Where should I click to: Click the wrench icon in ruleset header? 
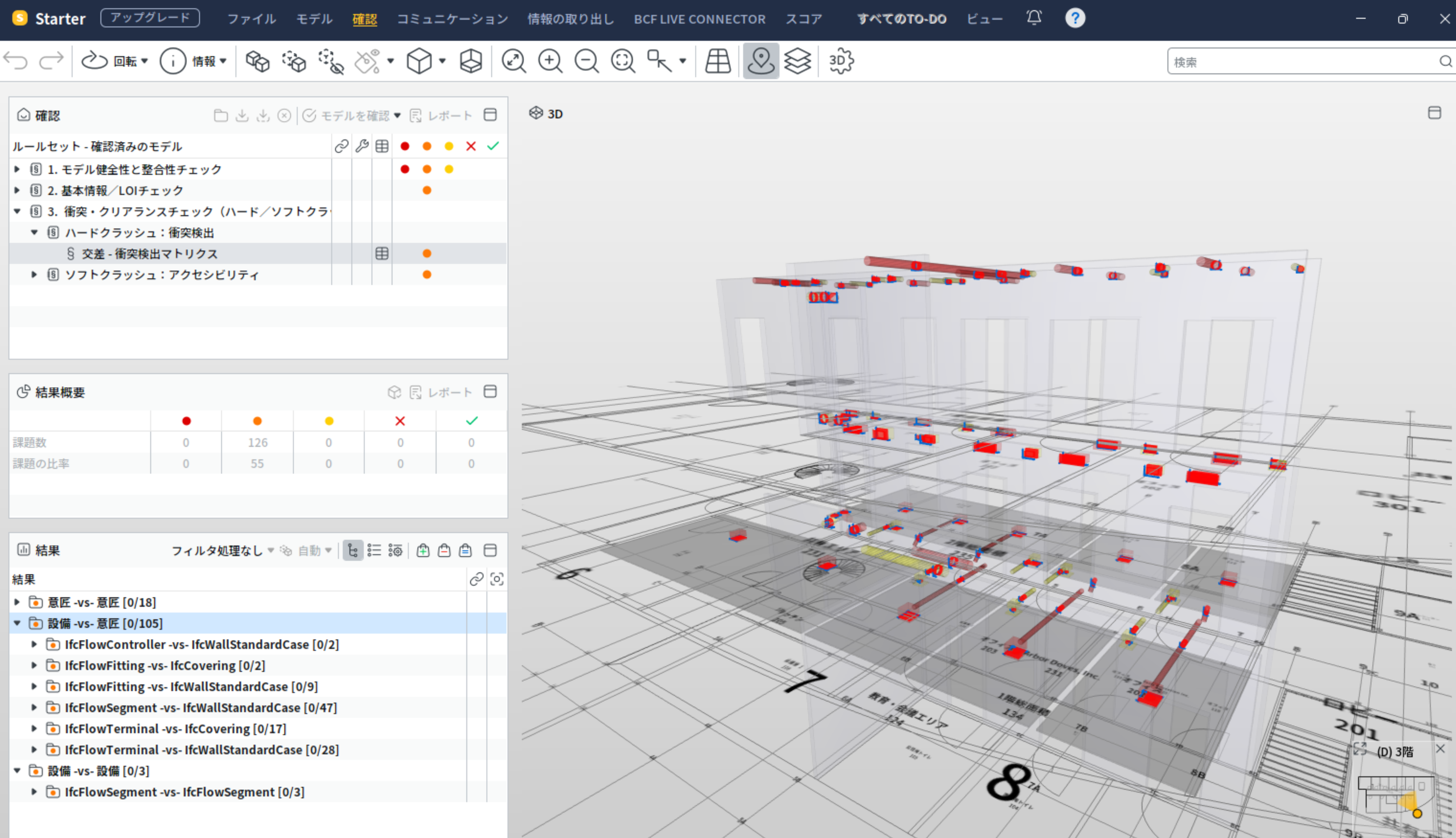click(x=362, y=146)
